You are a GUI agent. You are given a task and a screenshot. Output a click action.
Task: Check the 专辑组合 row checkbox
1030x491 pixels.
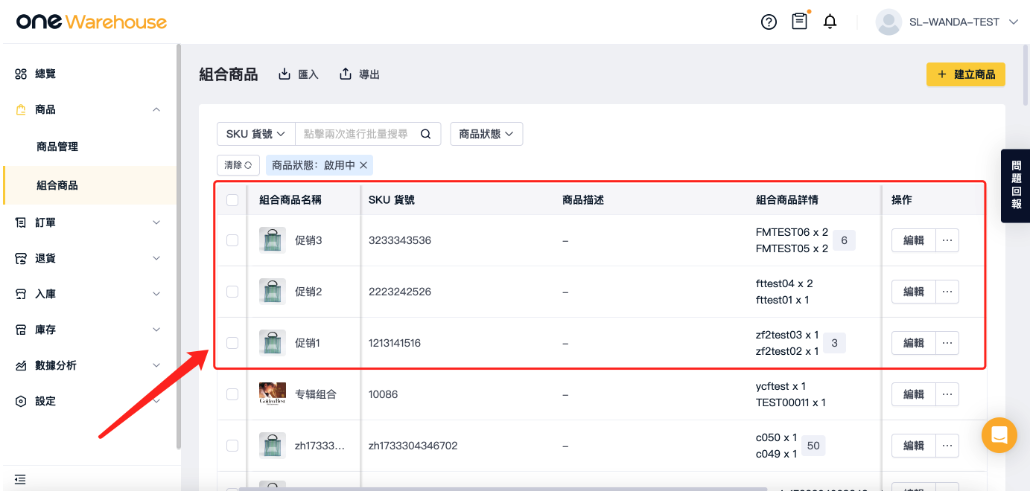click(232, 394)
